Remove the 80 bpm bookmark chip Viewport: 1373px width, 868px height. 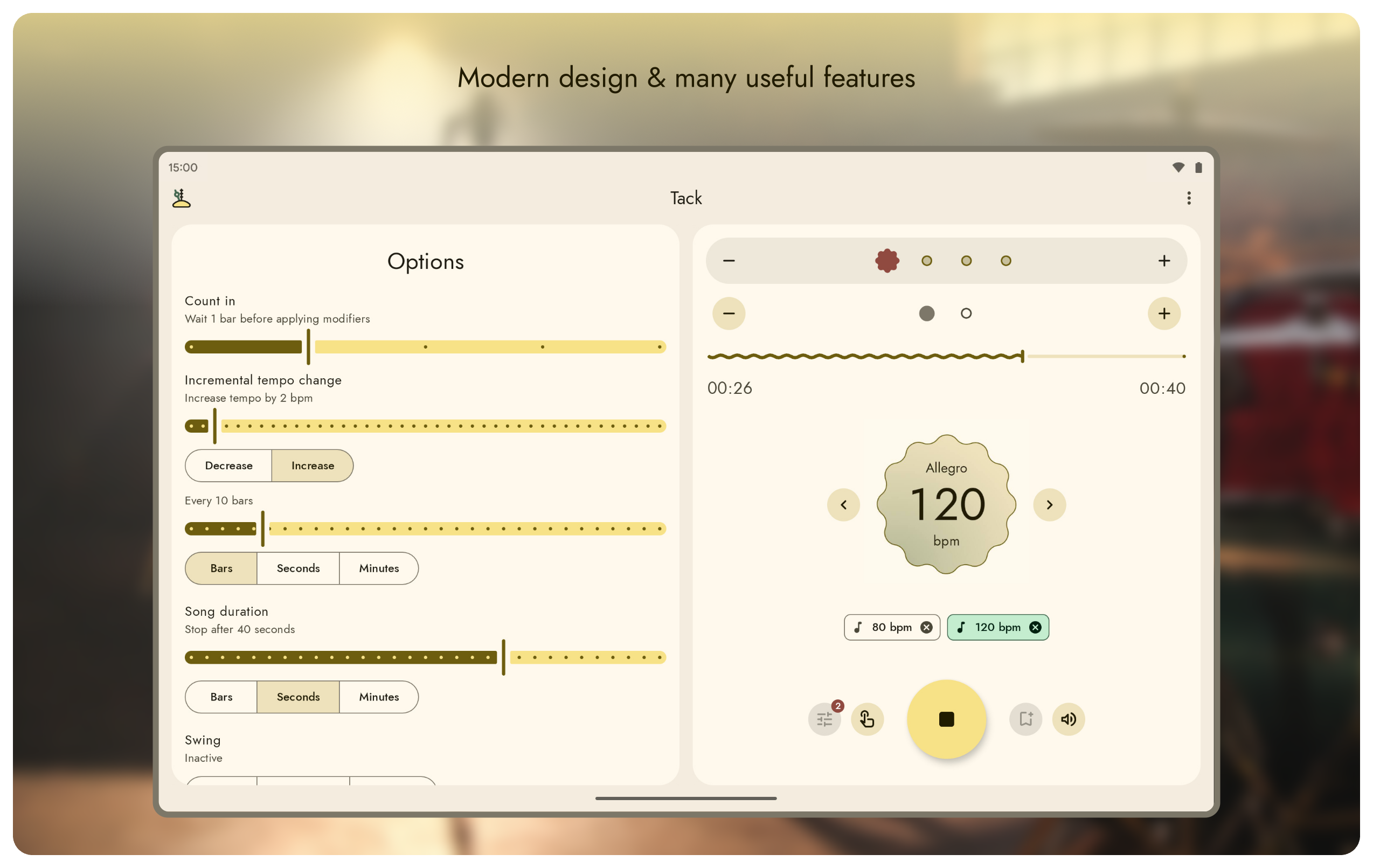click(926, 627)
